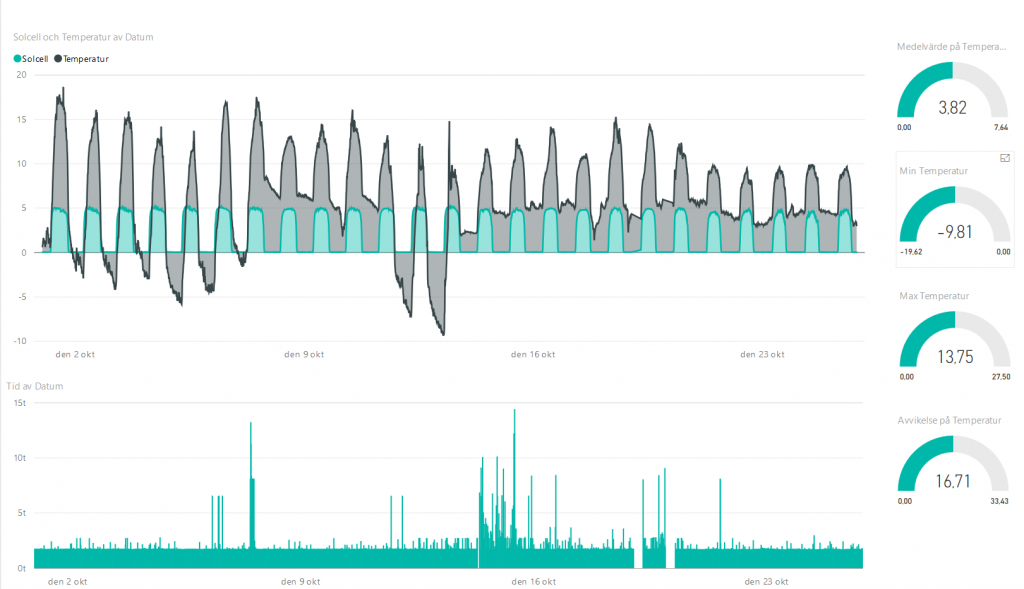This screenshot has width=1024, height=589.
Task: Select the Medelvärde på Temperatur gauge title
Action: (x=952, y=46)
